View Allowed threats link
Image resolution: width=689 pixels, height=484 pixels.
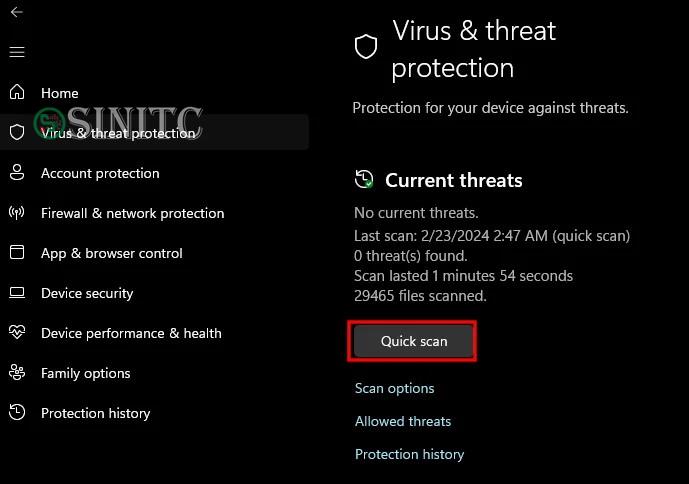[x=403, y=421]
